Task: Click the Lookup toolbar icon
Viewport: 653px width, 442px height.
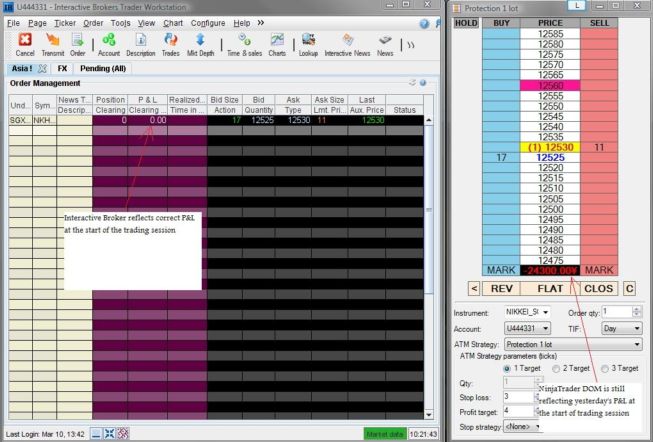Action: (308, 45)
